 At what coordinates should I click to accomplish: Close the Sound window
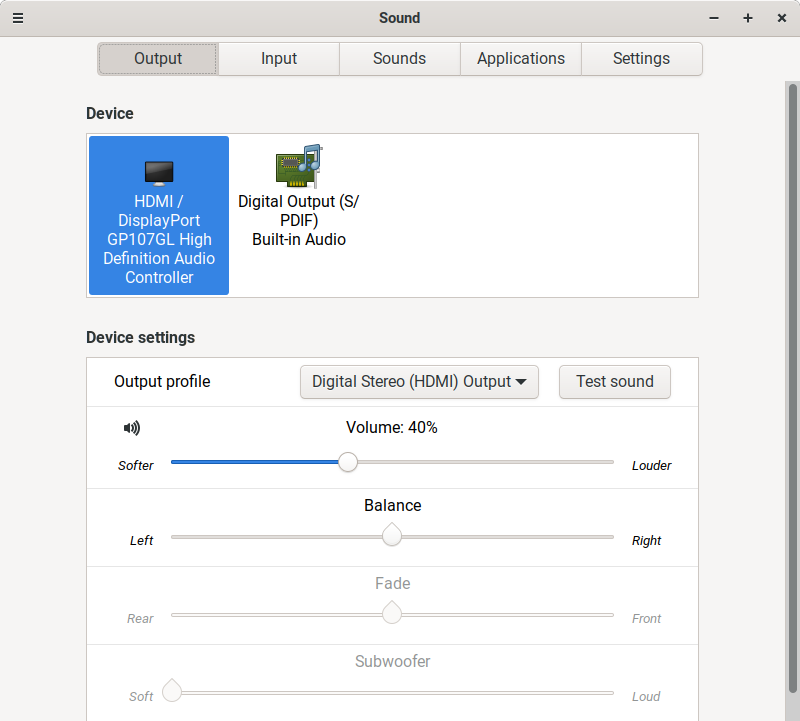(x=781, y=18)
